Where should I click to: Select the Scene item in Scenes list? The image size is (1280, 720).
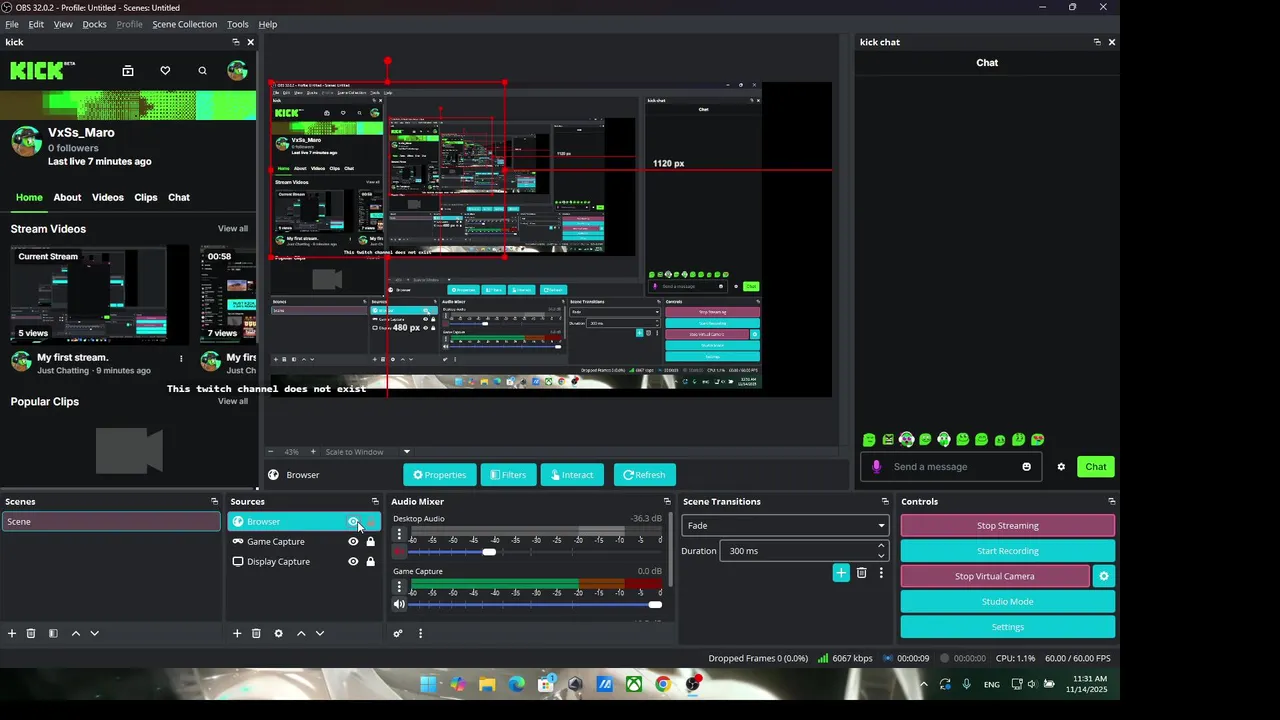111,522
